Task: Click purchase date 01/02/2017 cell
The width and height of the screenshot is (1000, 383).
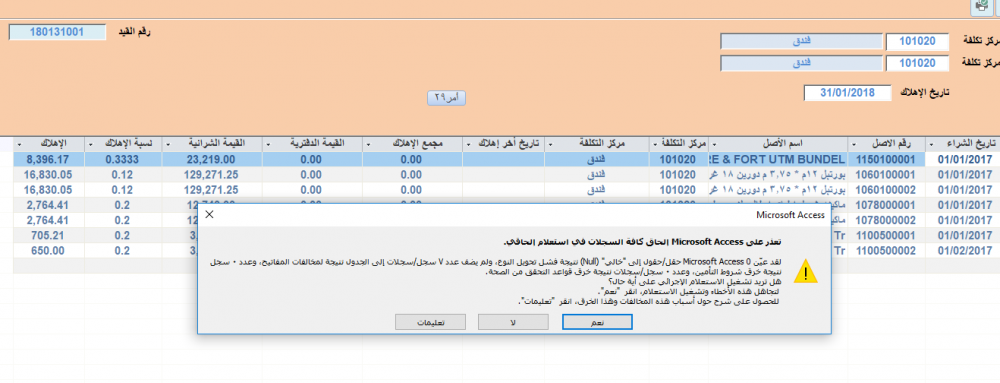Action: tap(962, 251)
